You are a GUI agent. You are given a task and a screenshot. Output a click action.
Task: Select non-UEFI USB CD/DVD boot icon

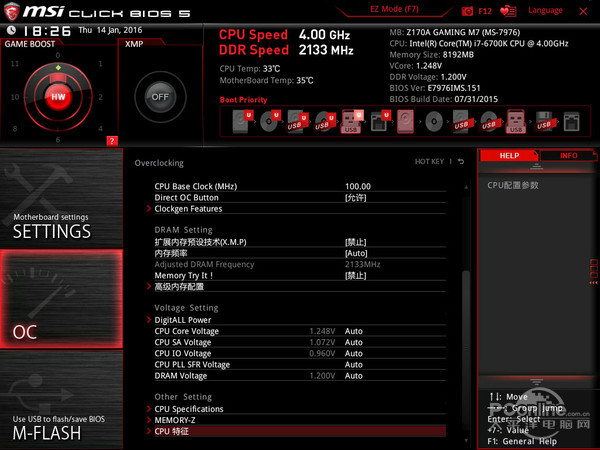click(489, 122)
